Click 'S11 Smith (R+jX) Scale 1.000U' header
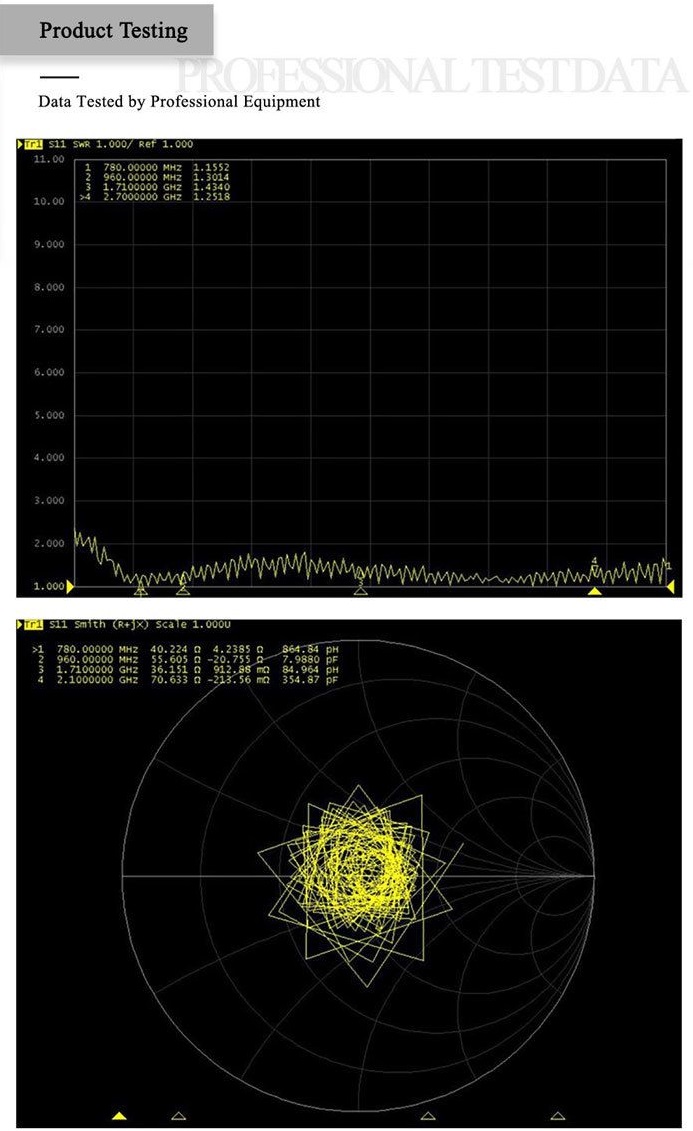693x1131 pixels. pyautogui.click(x=140, y=625)
